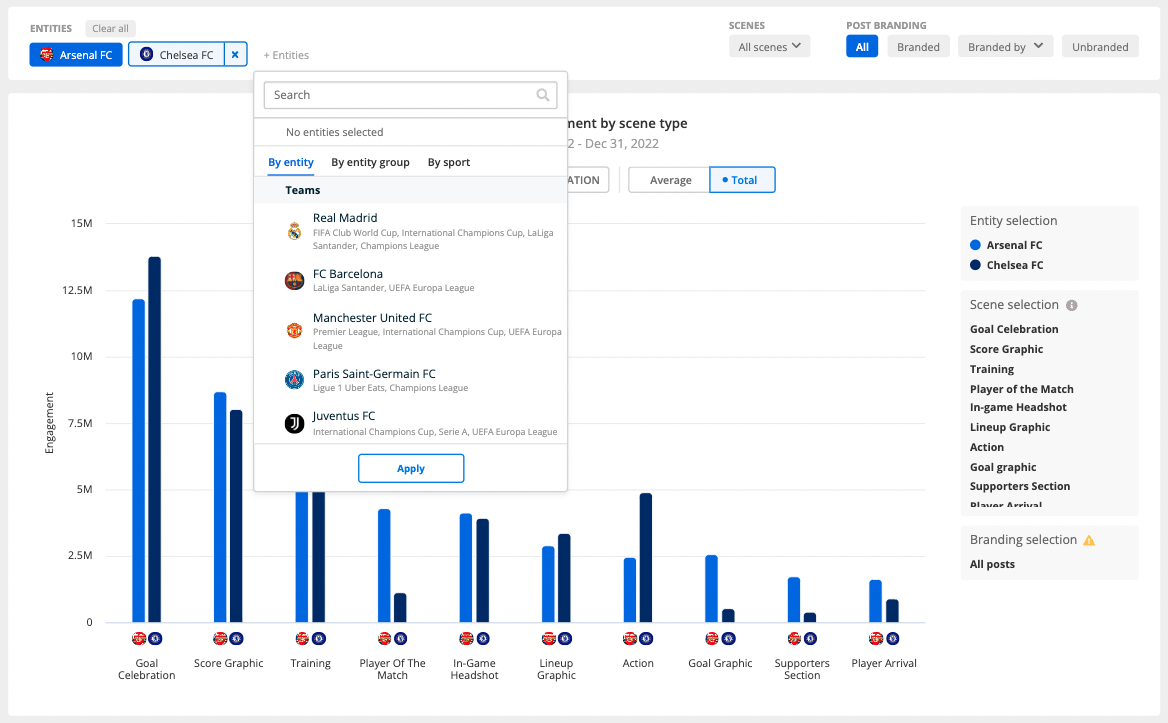Select the By sport tab
The image size is (1168, 723).
click(448, 162)
